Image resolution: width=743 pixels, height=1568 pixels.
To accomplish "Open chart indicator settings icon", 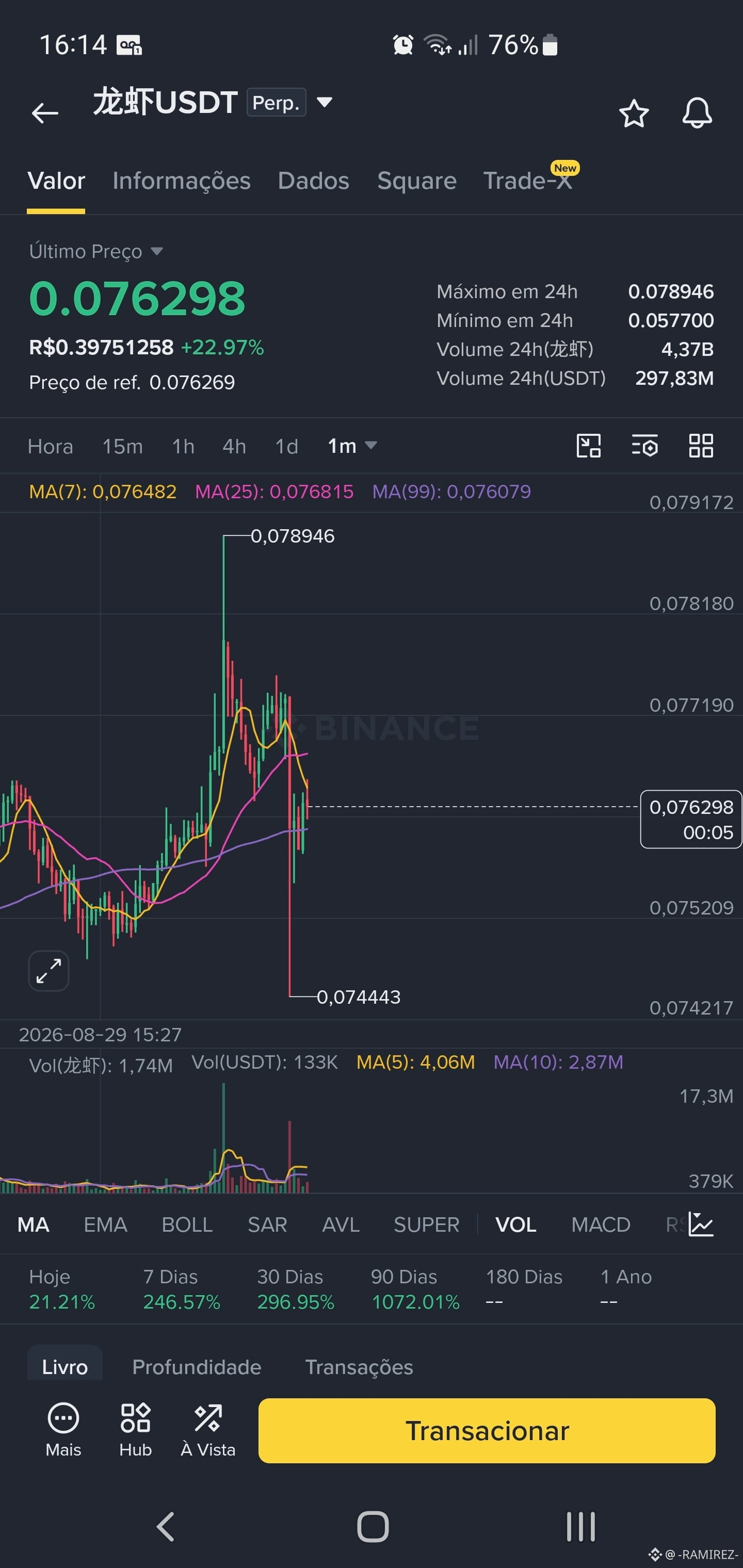I will click(x=644, y=446).
